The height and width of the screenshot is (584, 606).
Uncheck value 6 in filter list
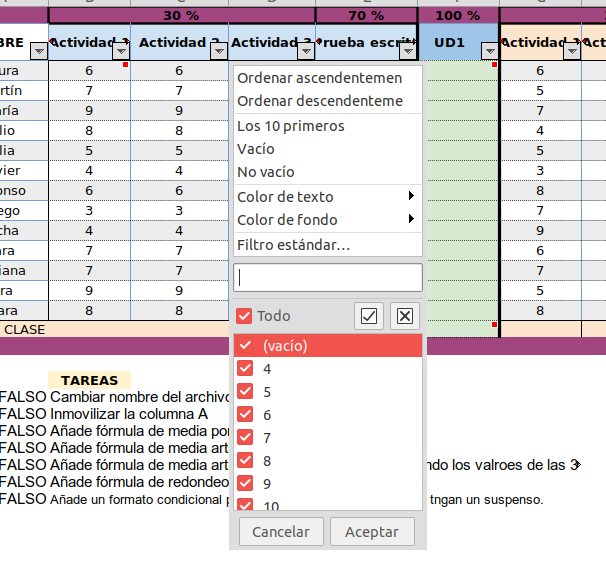[x=245, y=414]
